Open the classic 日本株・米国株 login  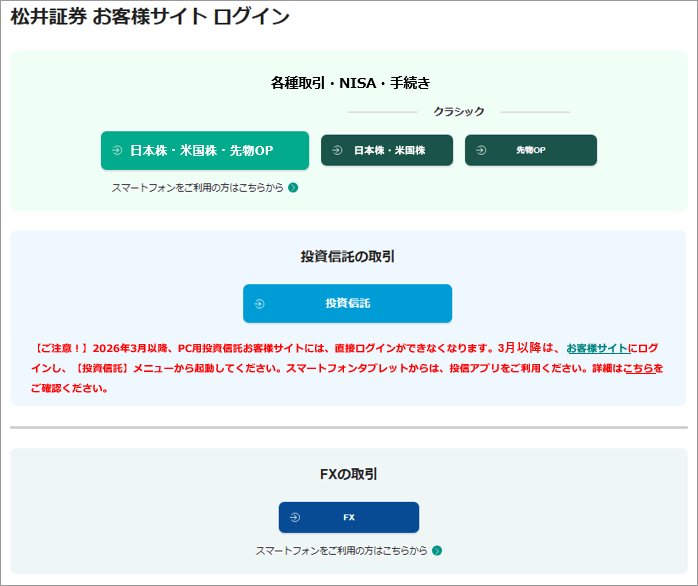387,151
